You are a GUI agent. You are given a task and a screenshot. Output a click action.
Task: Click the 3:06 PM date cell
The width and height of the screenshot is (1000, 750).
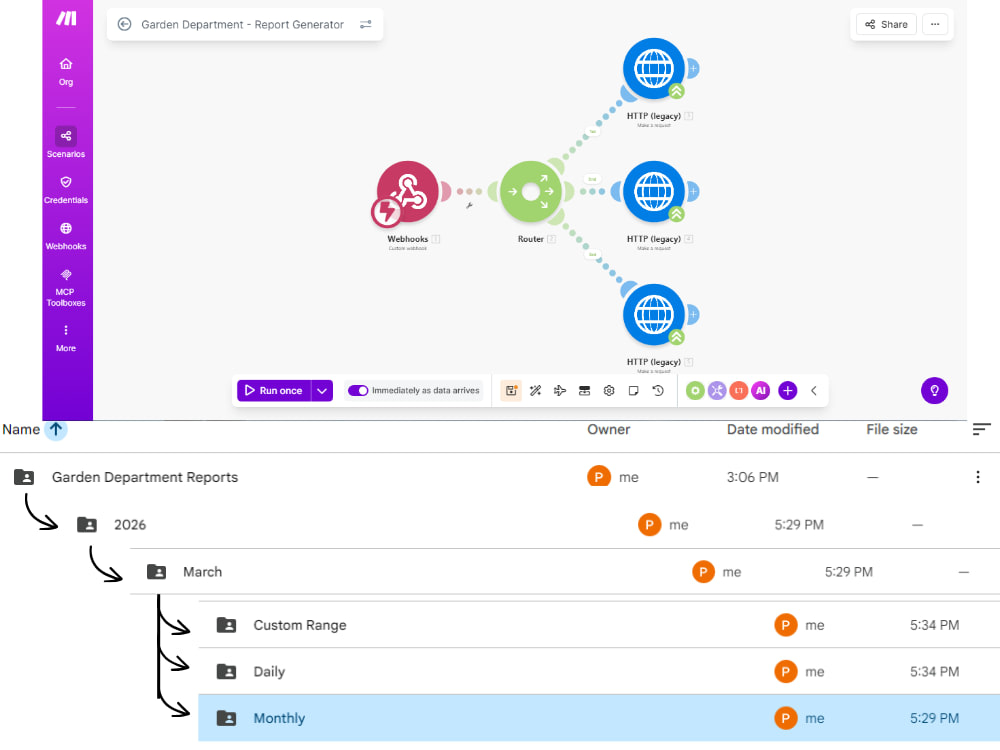point(753,477)
